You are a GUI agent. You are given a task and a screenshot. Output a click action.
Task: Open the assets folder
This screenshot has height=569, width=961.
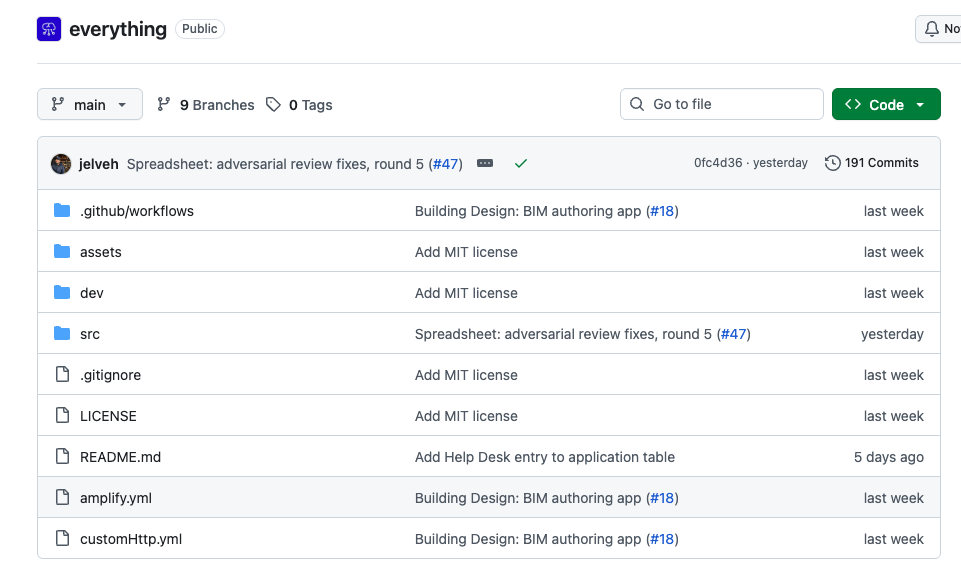coord(101,252)
